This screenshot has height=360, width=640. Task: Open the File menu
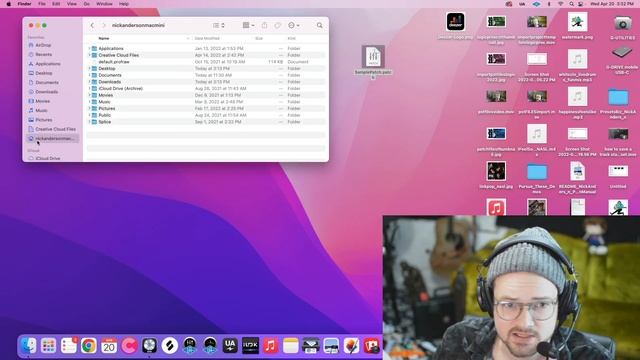(42, 4)
